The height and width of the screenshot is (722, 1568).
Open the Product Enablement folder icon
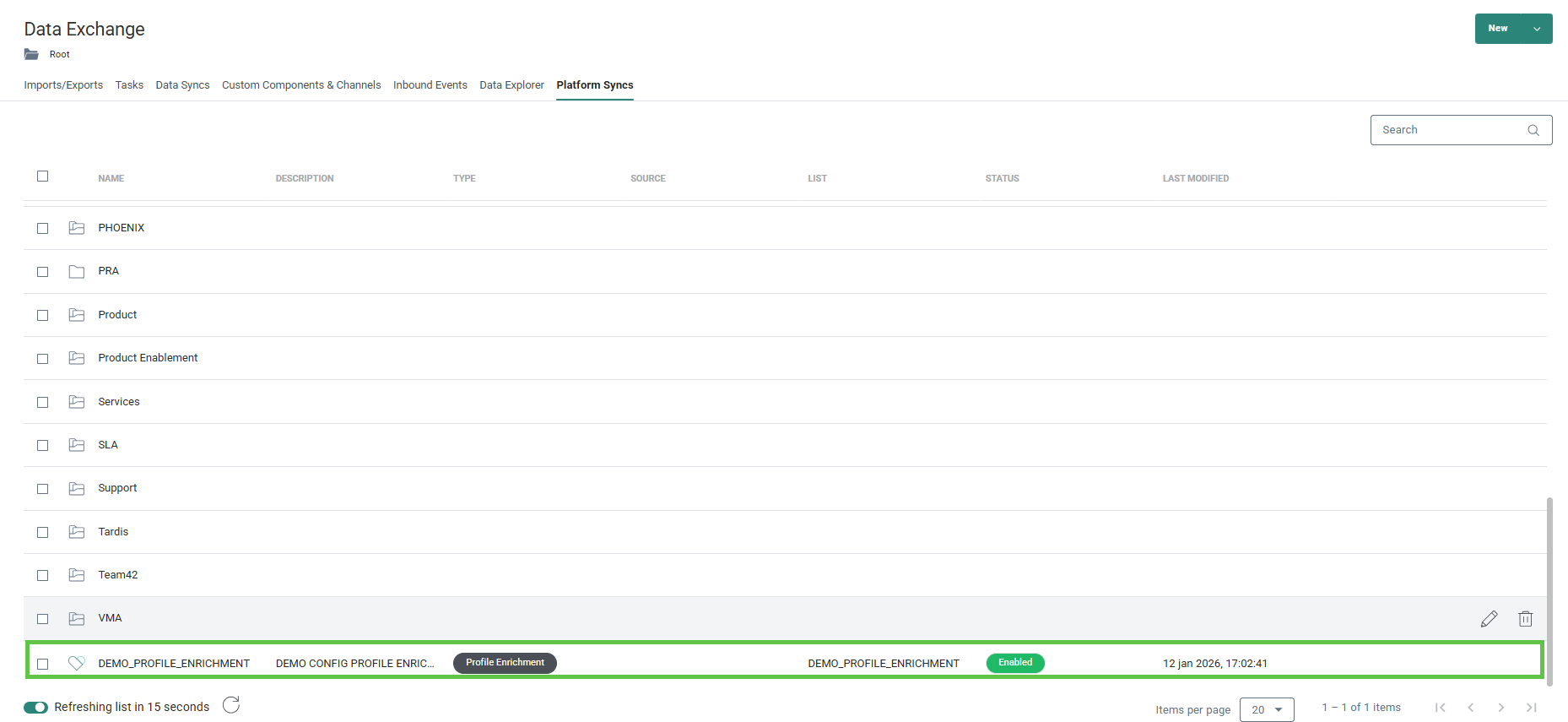click(77, 358)
